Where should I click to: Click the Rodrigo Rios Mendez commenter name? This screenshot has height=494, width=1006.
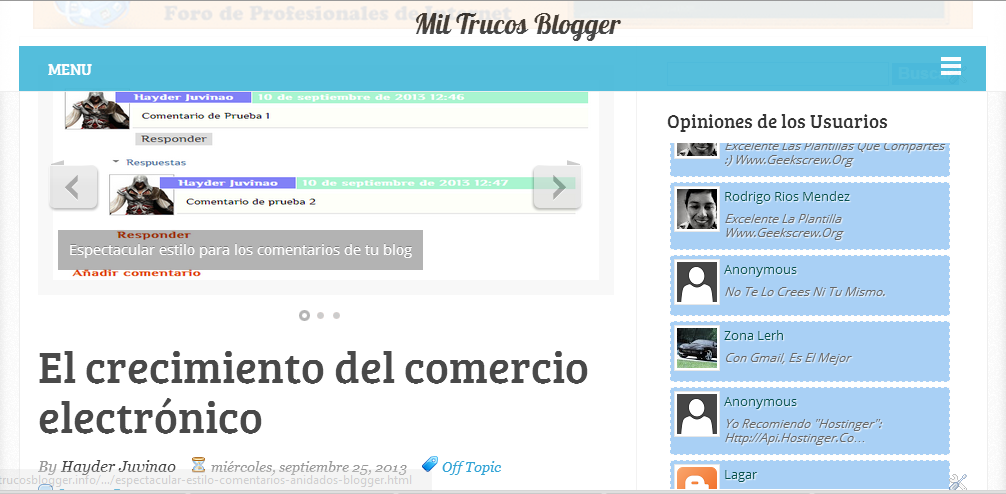[x=786, y=196]
